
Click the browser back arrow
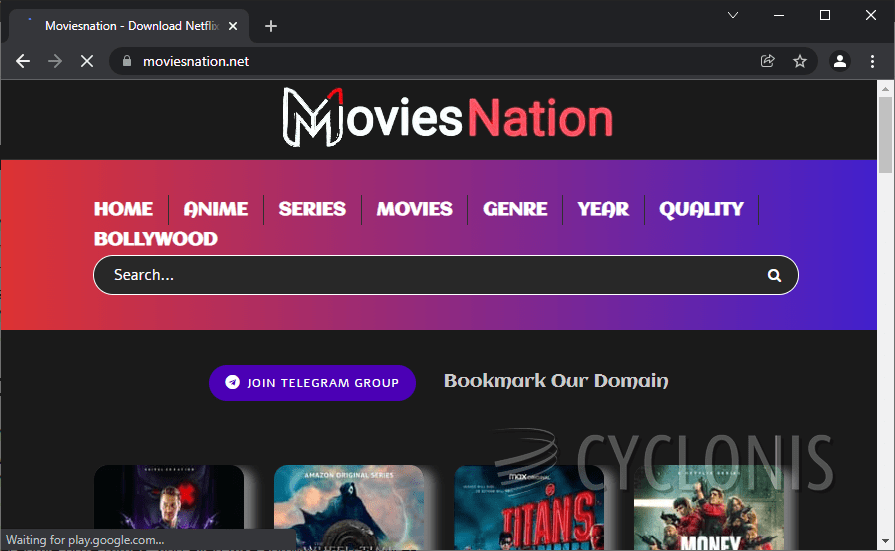click(23, 61)
